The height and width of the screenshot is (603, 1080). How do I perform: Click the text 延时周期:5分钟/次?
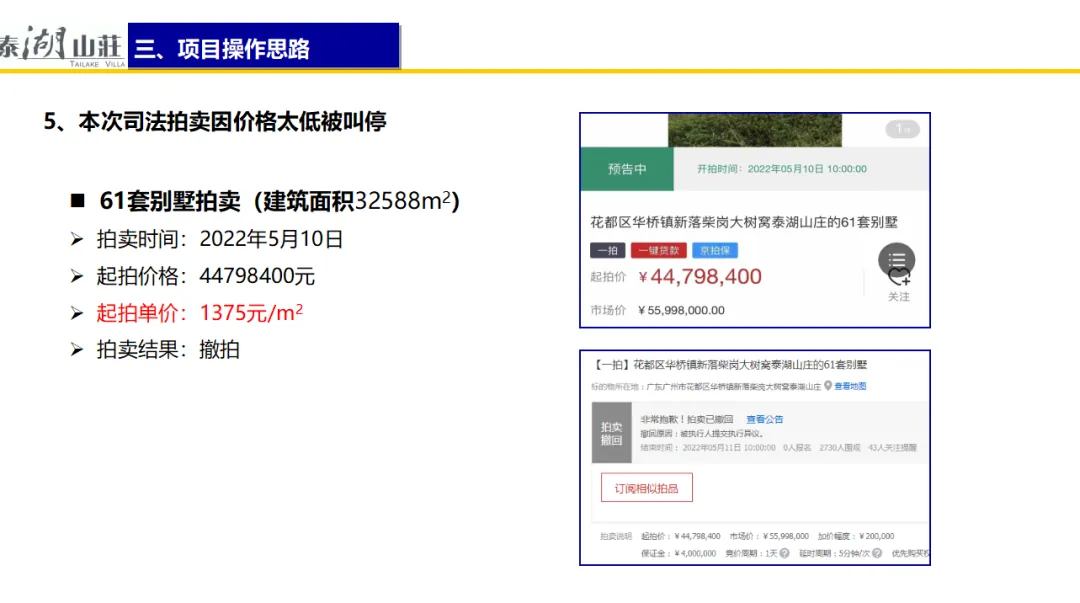click(x=835, y=553)
